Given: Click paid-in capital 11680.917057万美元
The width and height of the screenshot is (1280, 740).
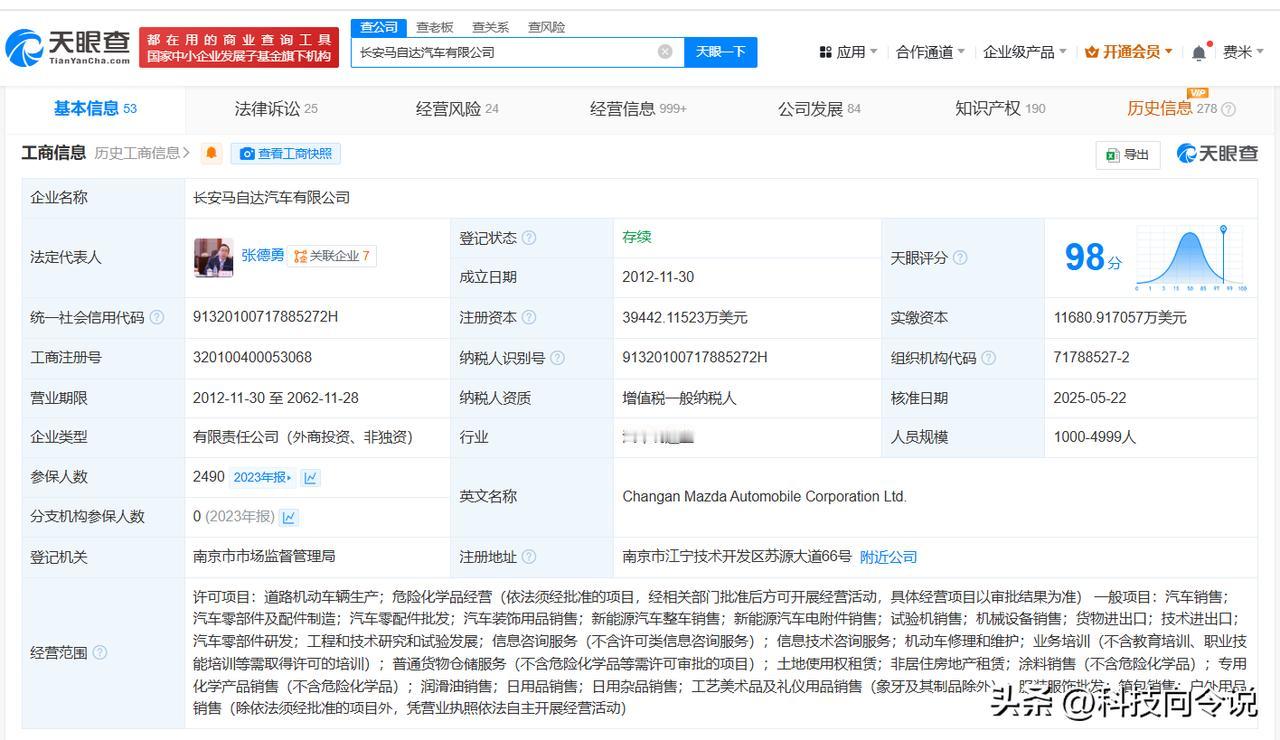Looking at the screenshot, I should (x=1120, y=318).
